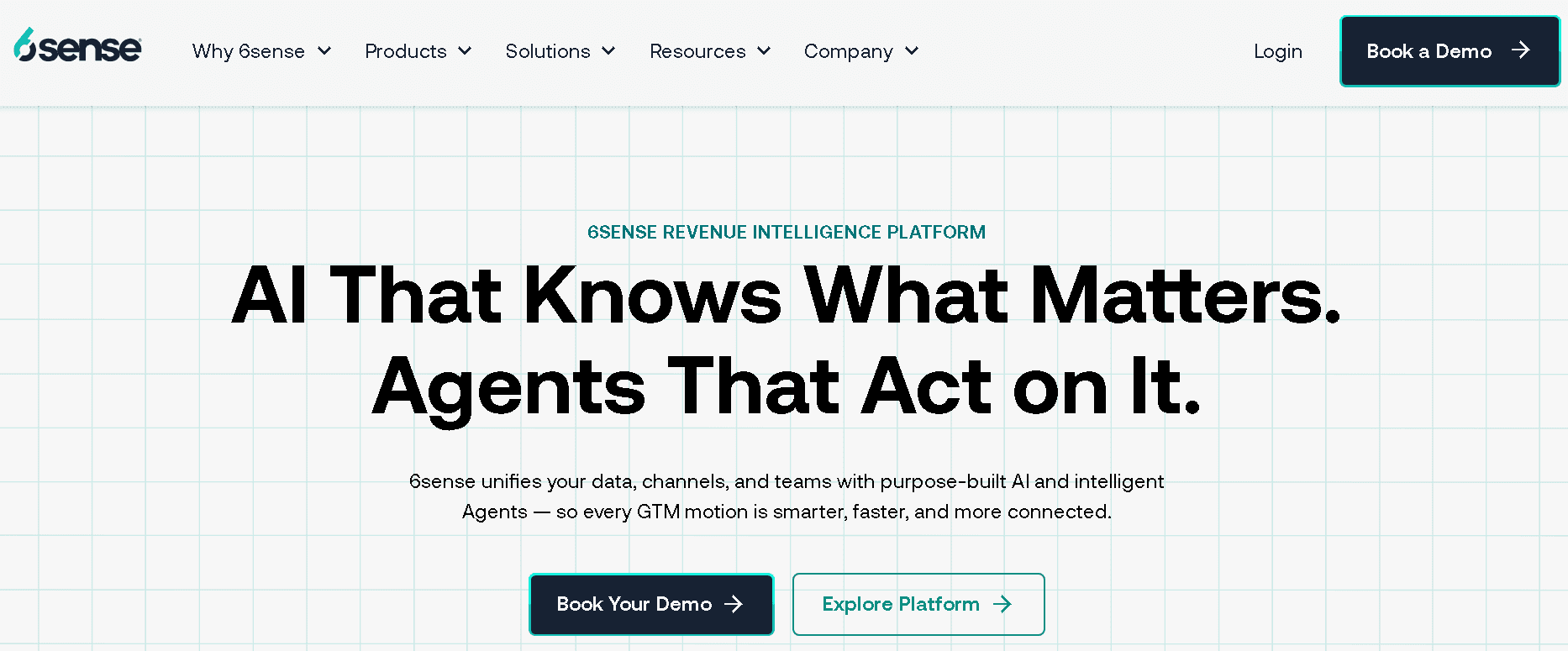Viewport: 1568px width, 651px height.
Task: Click the heading AI That Knows What Matters.
Action: [x=787, y=295]
